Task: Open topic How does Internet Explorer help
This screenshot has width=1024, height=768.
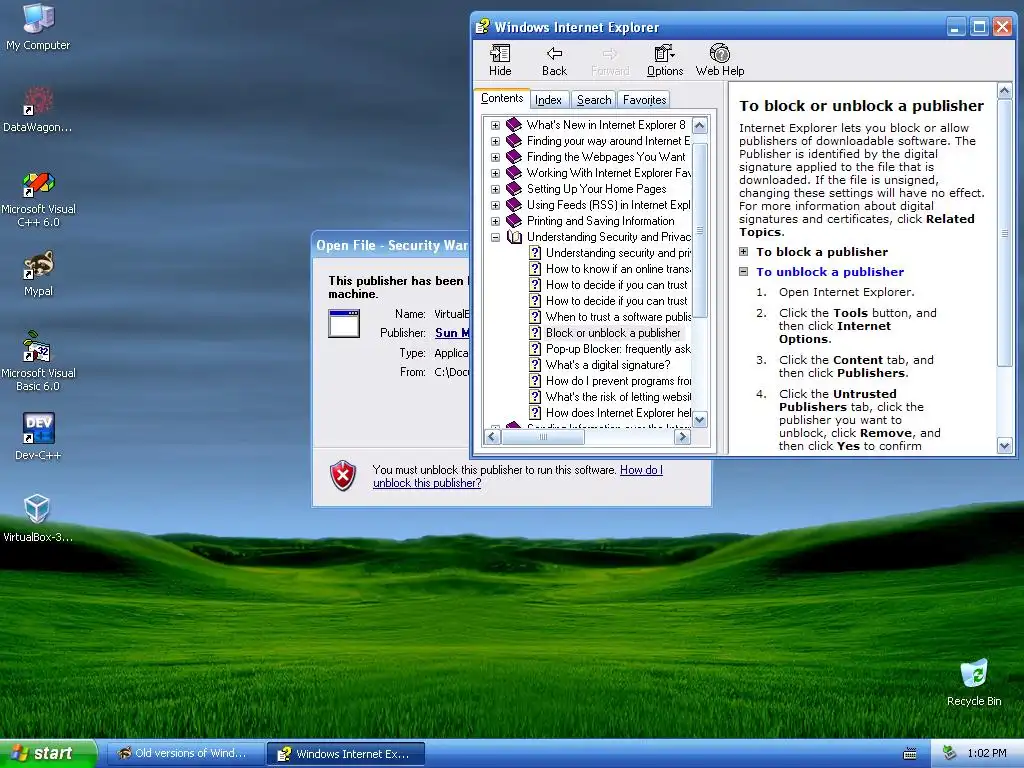Action: click(x=618, y=413)
